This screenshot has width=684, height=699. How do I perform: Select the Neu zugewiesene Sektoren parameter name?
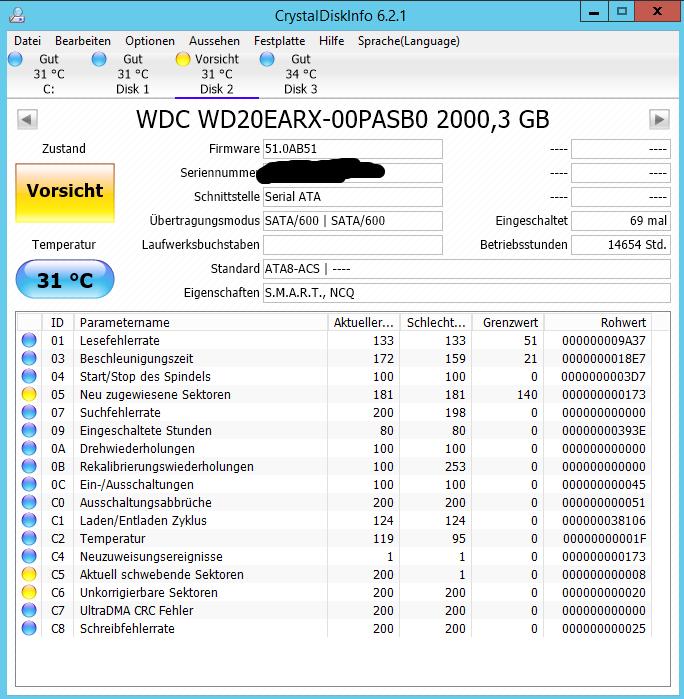[155, 395]
